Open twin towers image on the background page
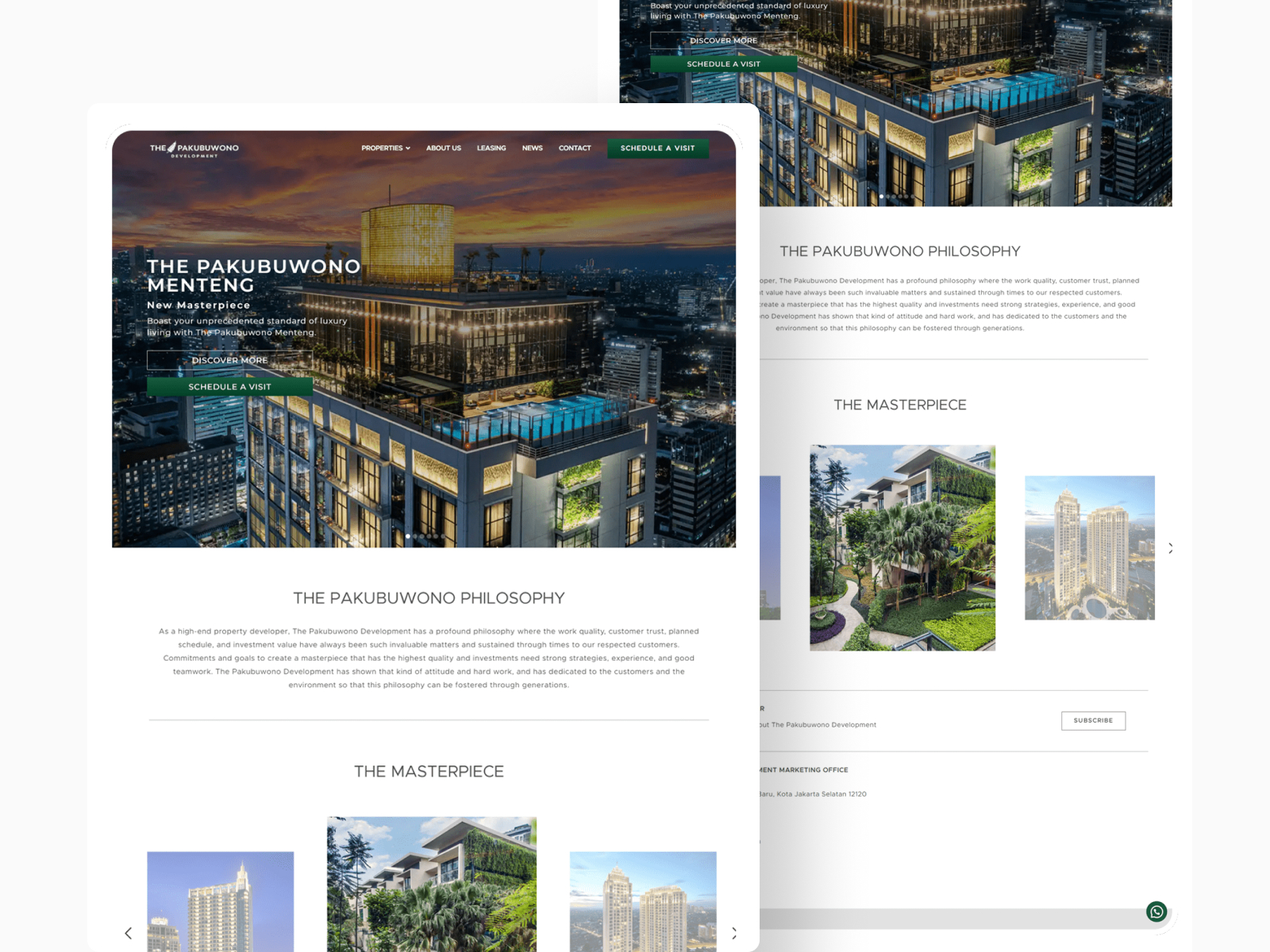Screen dimensions: 1270x952 (x=1089, y=547)
